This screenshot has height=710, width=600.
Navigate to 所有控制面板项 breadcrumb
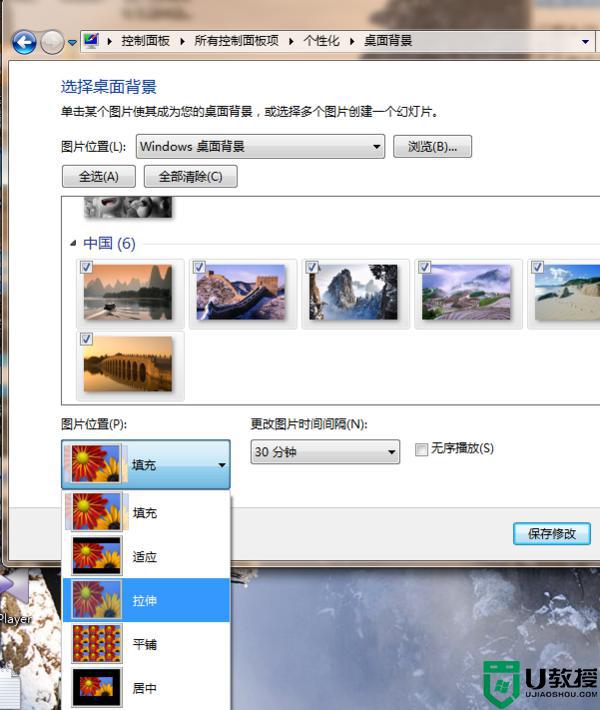coord(236,41)
